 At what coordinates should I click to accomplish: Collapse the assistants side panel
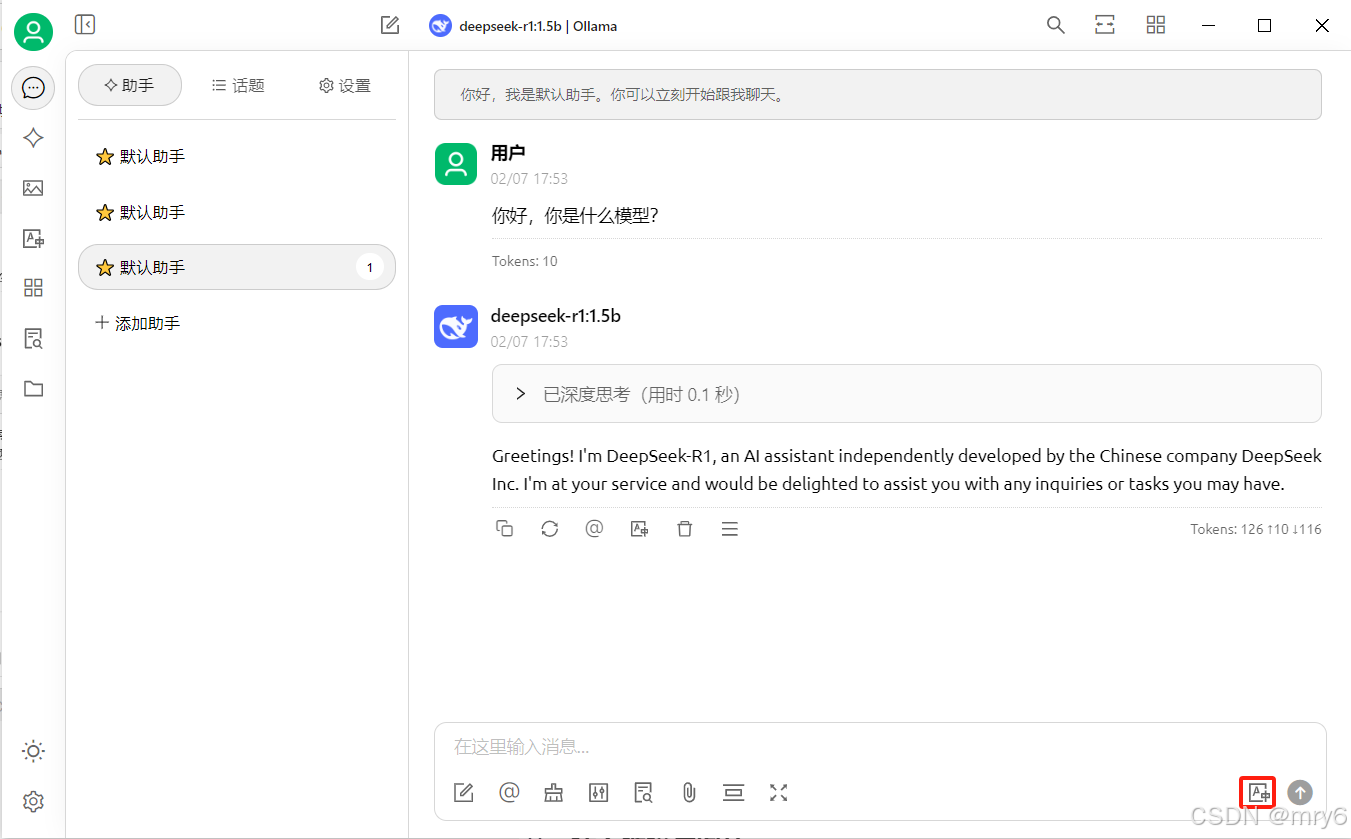pyautogui.click(x=85, y=25)
